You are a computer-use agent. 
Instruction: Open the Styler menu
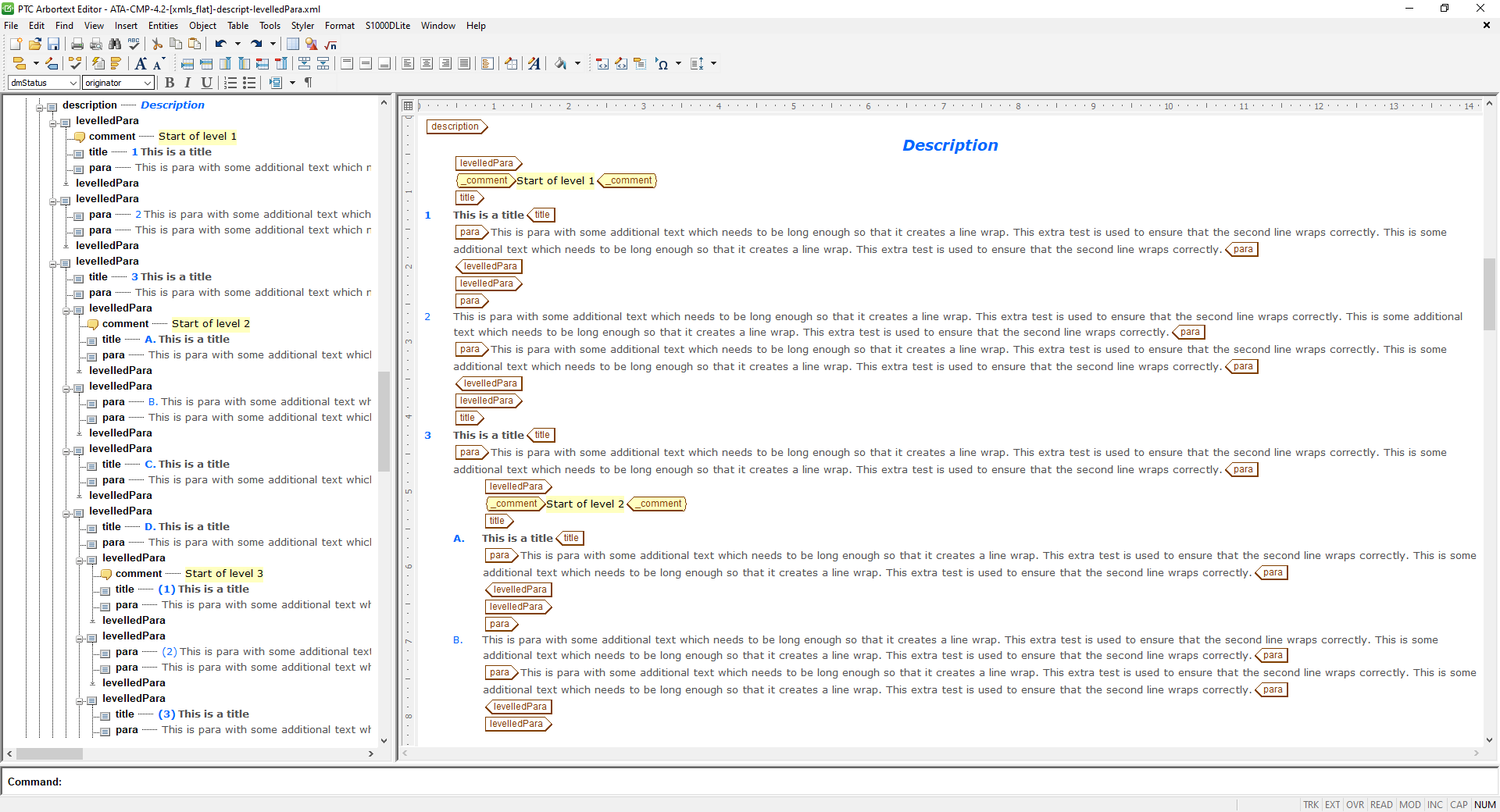pyautogui.click(x=302, y=25)
